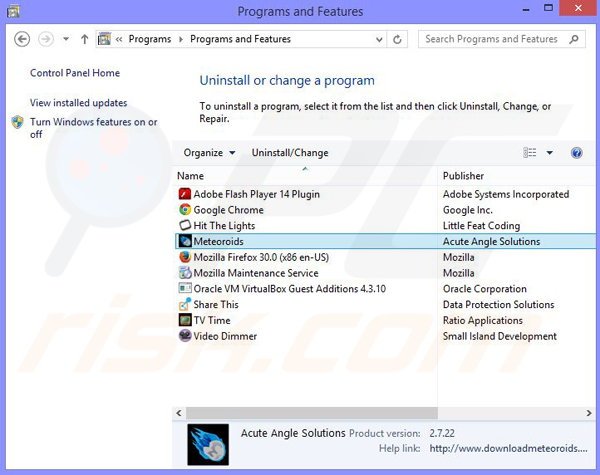This screenshot has height=475, width=600.
Task: Select Mozilla Firefox 30.0 (x86 en-US)
Action: 261,257
